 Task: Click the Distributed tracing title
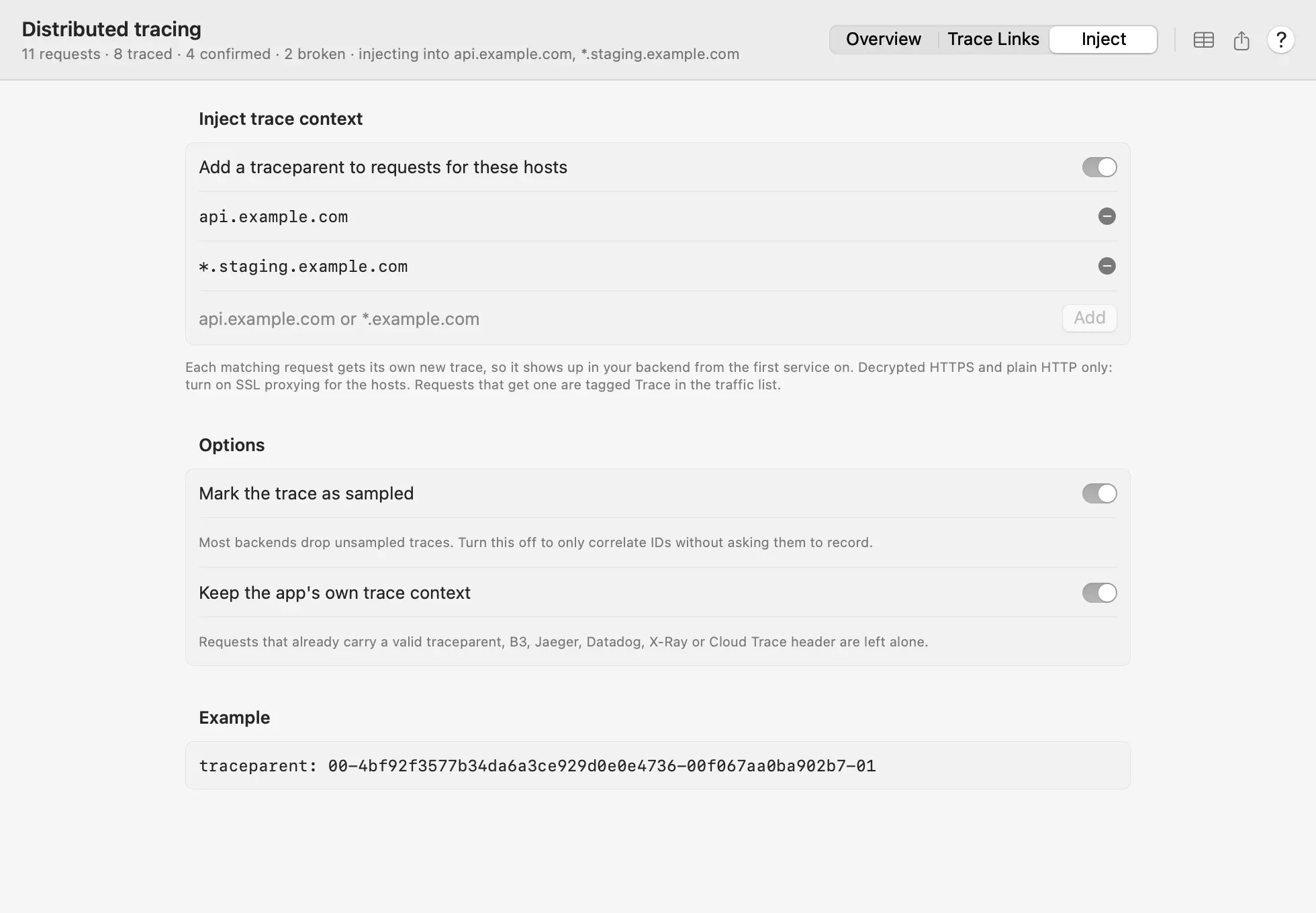pos(111,29)
